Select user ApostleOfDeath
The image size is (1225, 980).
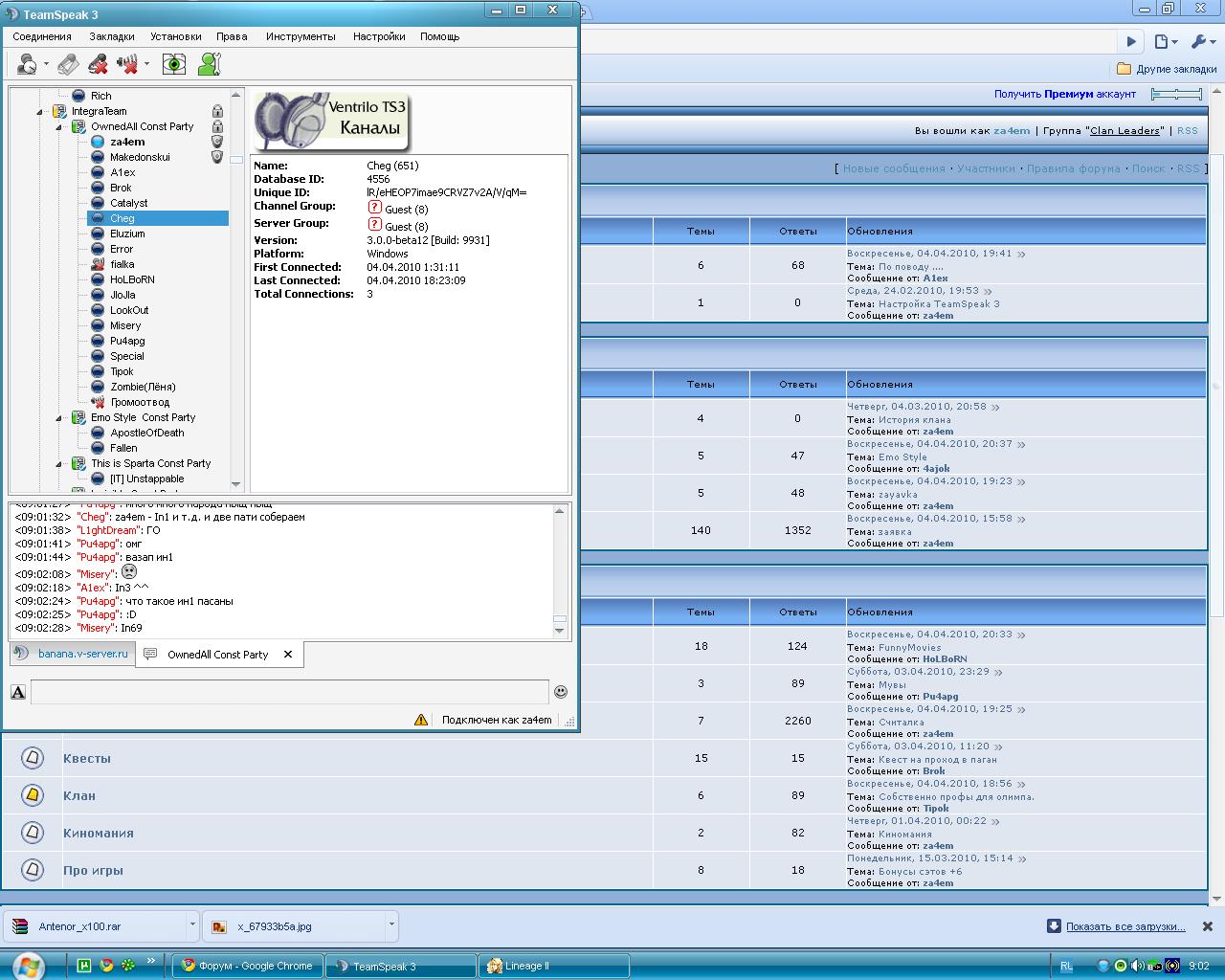click(146, 433)
